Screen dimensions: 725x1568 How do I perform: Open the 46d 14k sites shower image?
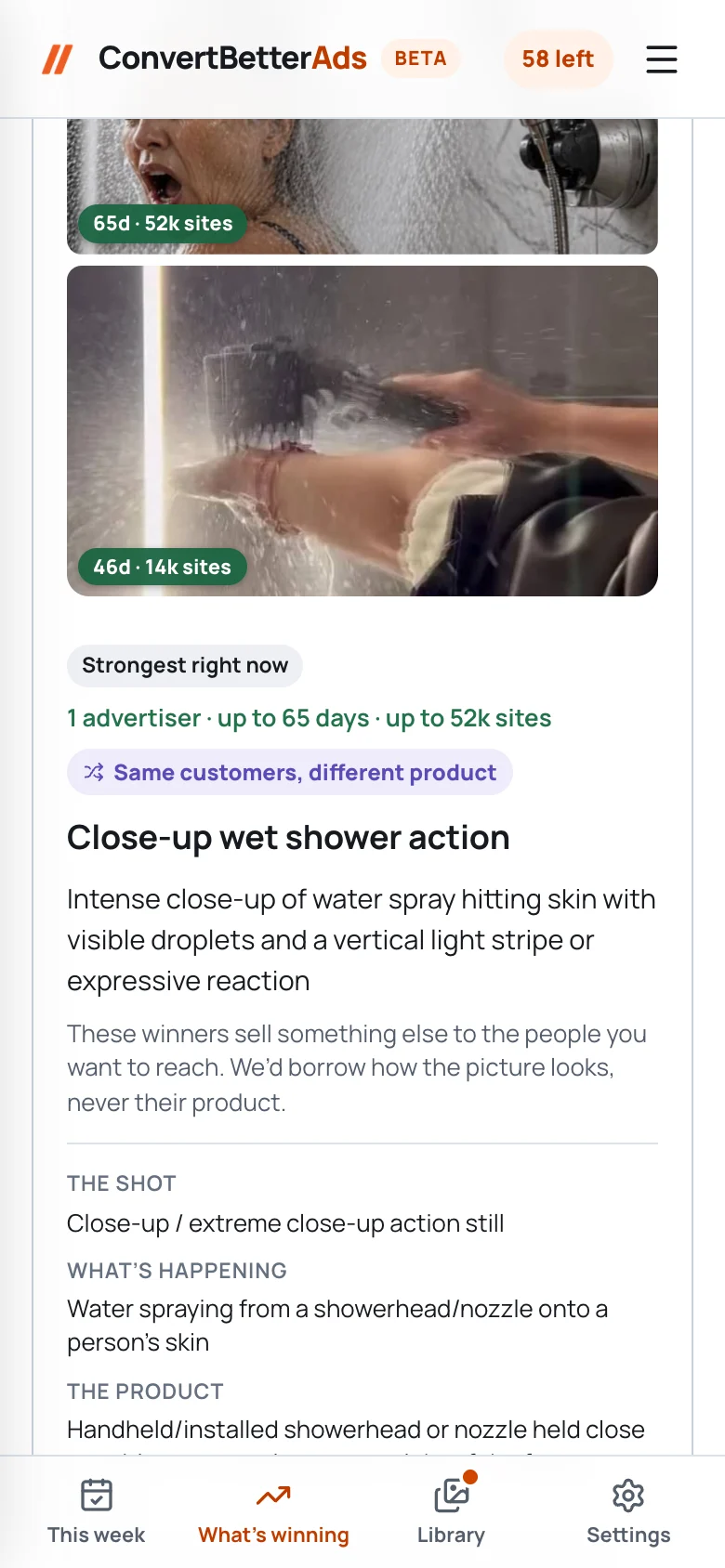[362, 431]
